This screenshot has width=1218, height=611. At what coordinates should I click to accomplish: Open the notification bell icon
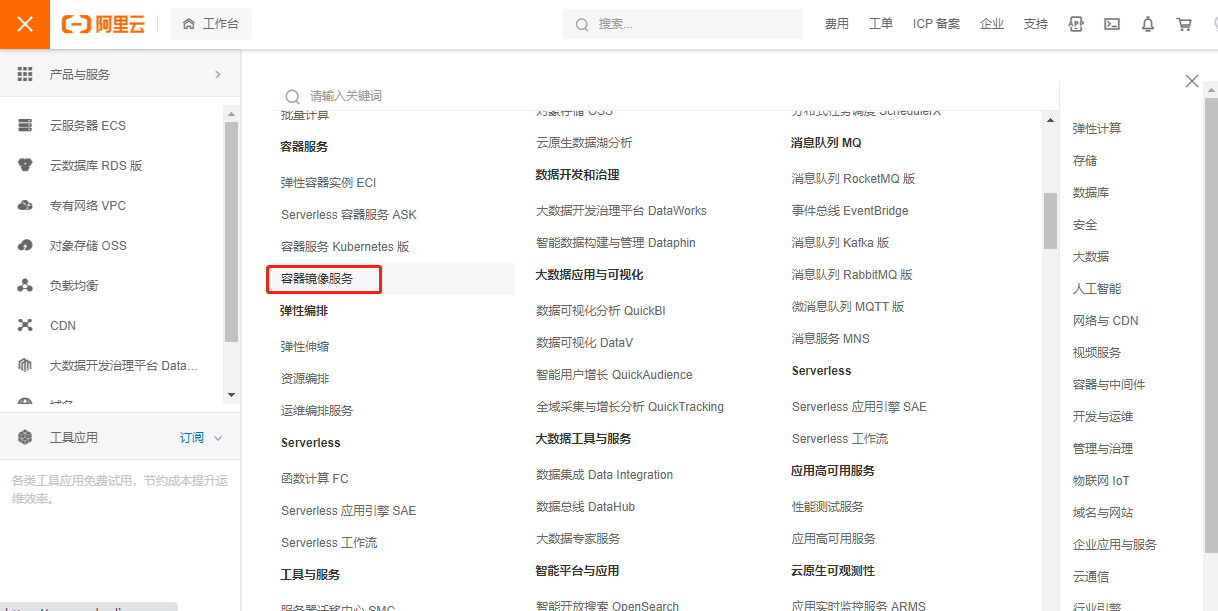1148,24
